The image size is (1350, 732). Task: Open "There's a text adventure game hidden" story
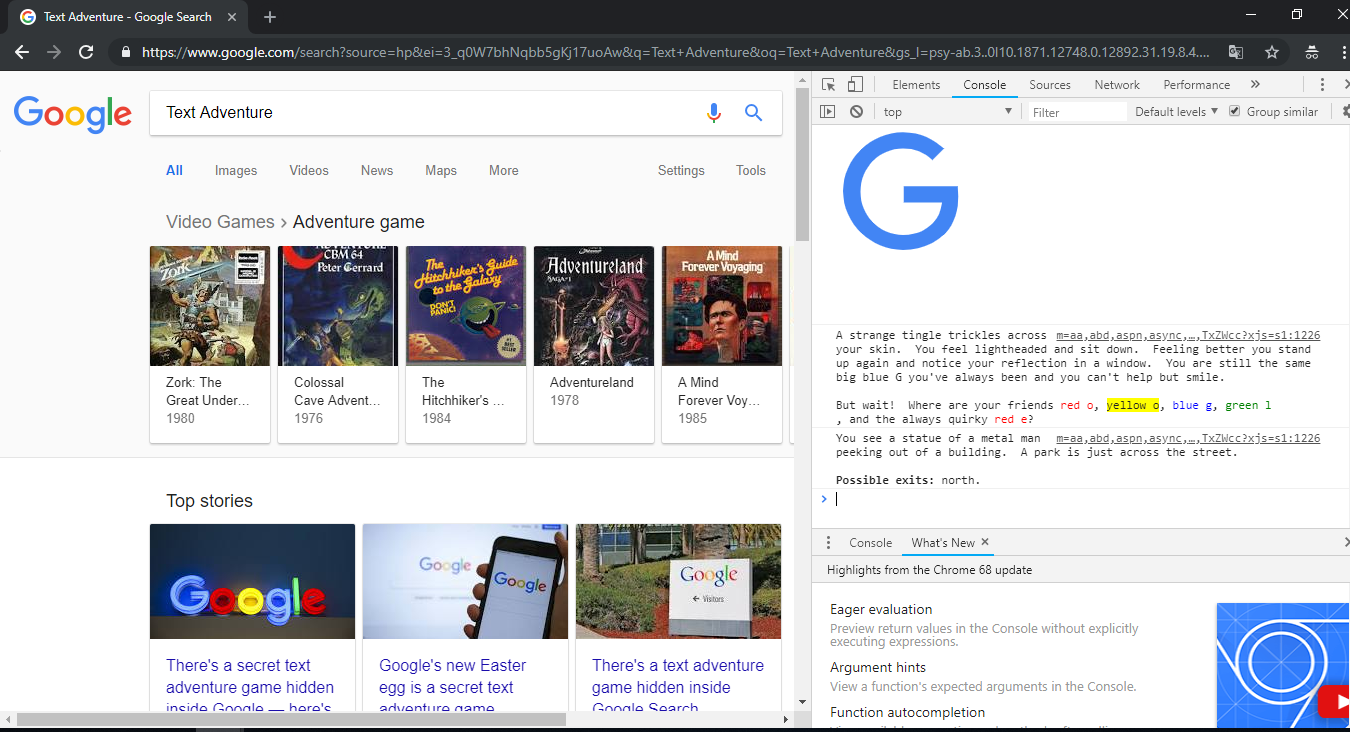pyautogui.click(x=678, y=688)
